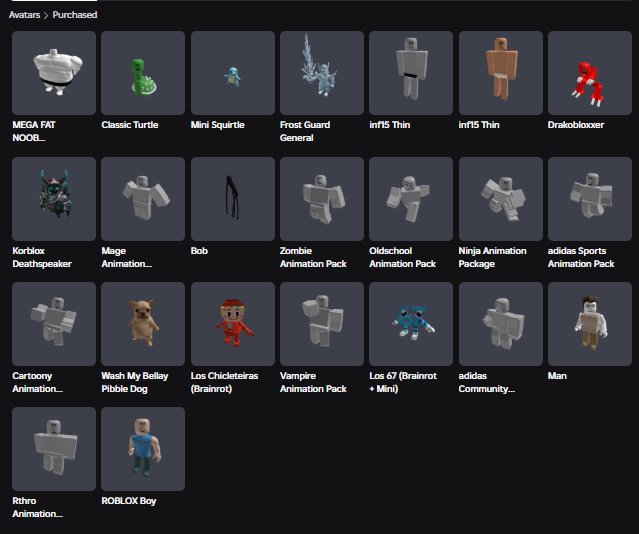
Task: Select the MEGA FAT NOOB avatar thumbnail
Action: click(x=54, y=73)
